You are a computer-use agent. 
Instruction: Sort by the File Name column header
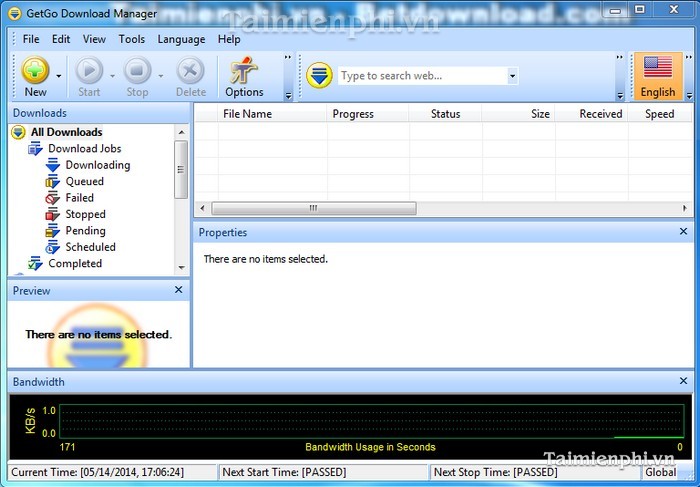(272, 114)
